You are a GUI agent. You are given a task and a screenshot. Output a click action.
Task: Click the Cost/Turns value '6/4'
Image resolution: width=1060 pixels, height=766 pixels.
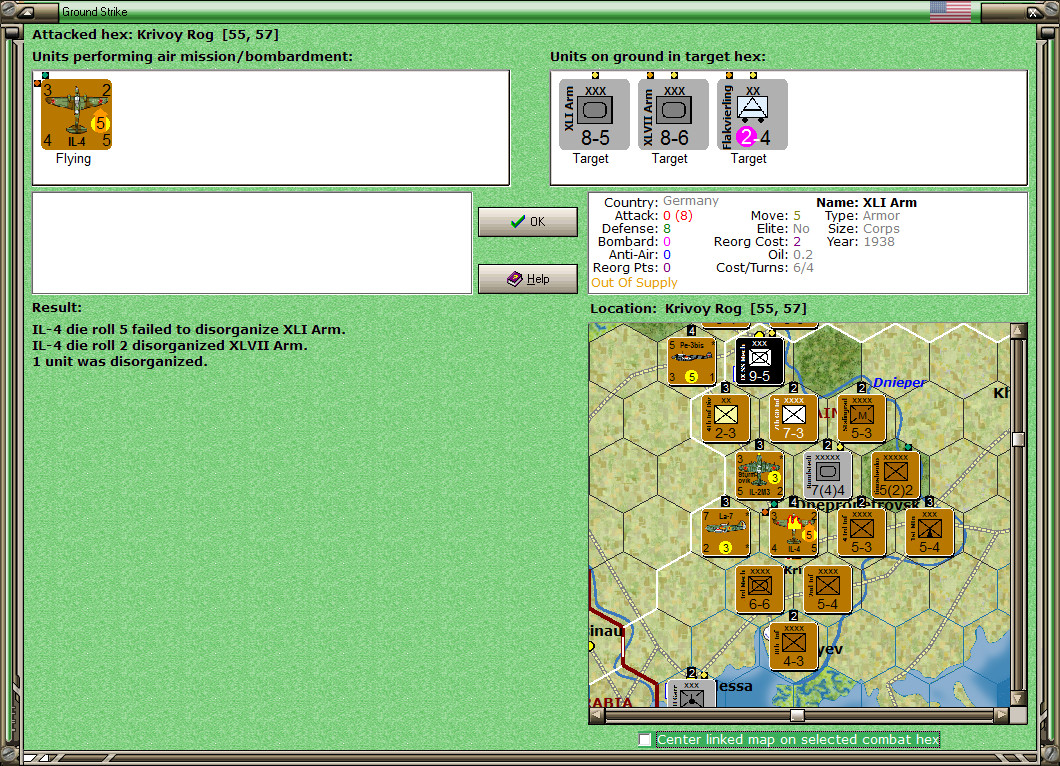coord(803,268)
